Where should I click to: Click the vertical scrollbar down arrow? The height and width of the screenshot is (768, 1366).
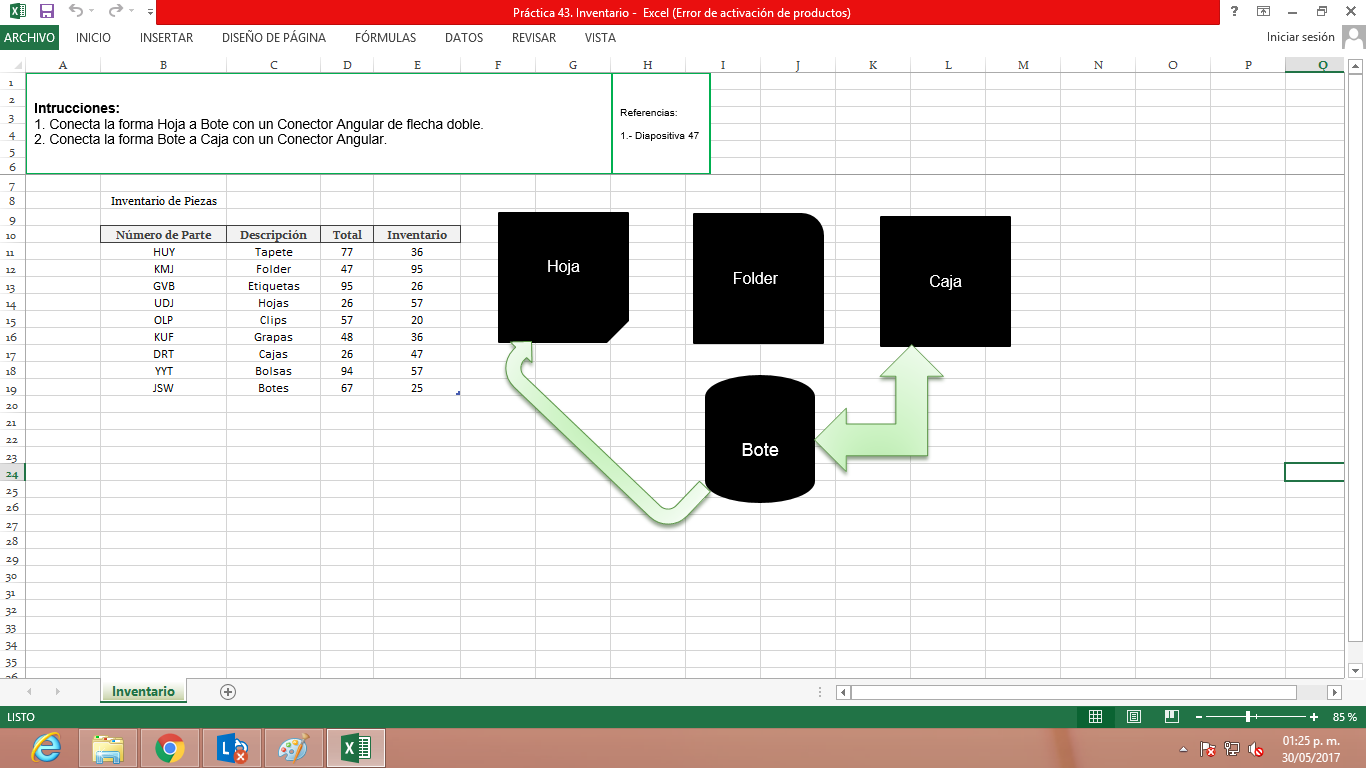[x=1356, y=670]
